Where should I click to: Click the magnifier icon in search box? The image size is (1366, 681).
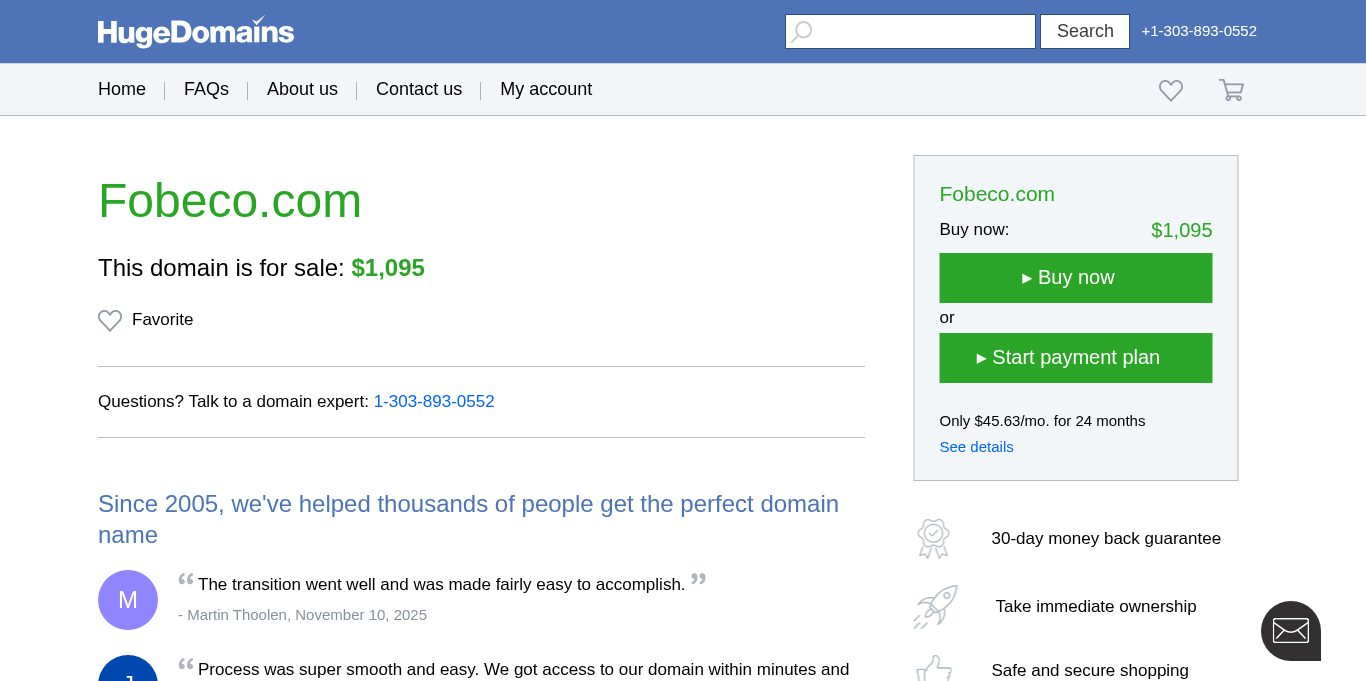(802, 32)
